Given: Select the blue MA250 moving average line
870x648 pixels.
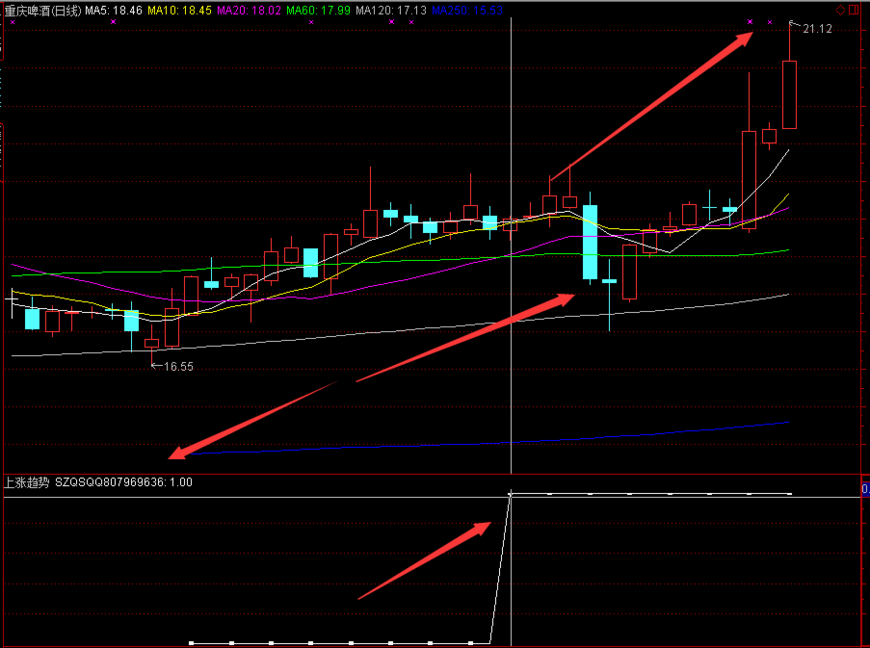Looking at the screenshot, I should tap(488, 442).
